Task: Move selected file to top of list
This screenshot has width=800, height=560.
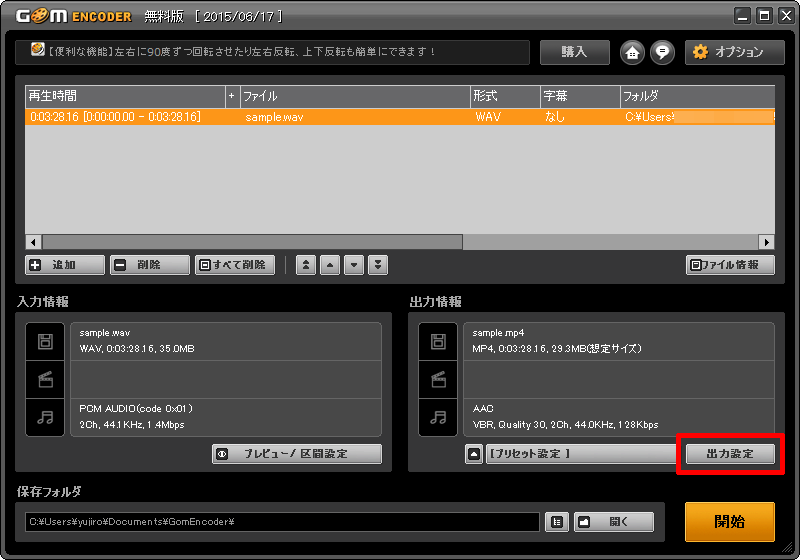Action: (306, 265)
